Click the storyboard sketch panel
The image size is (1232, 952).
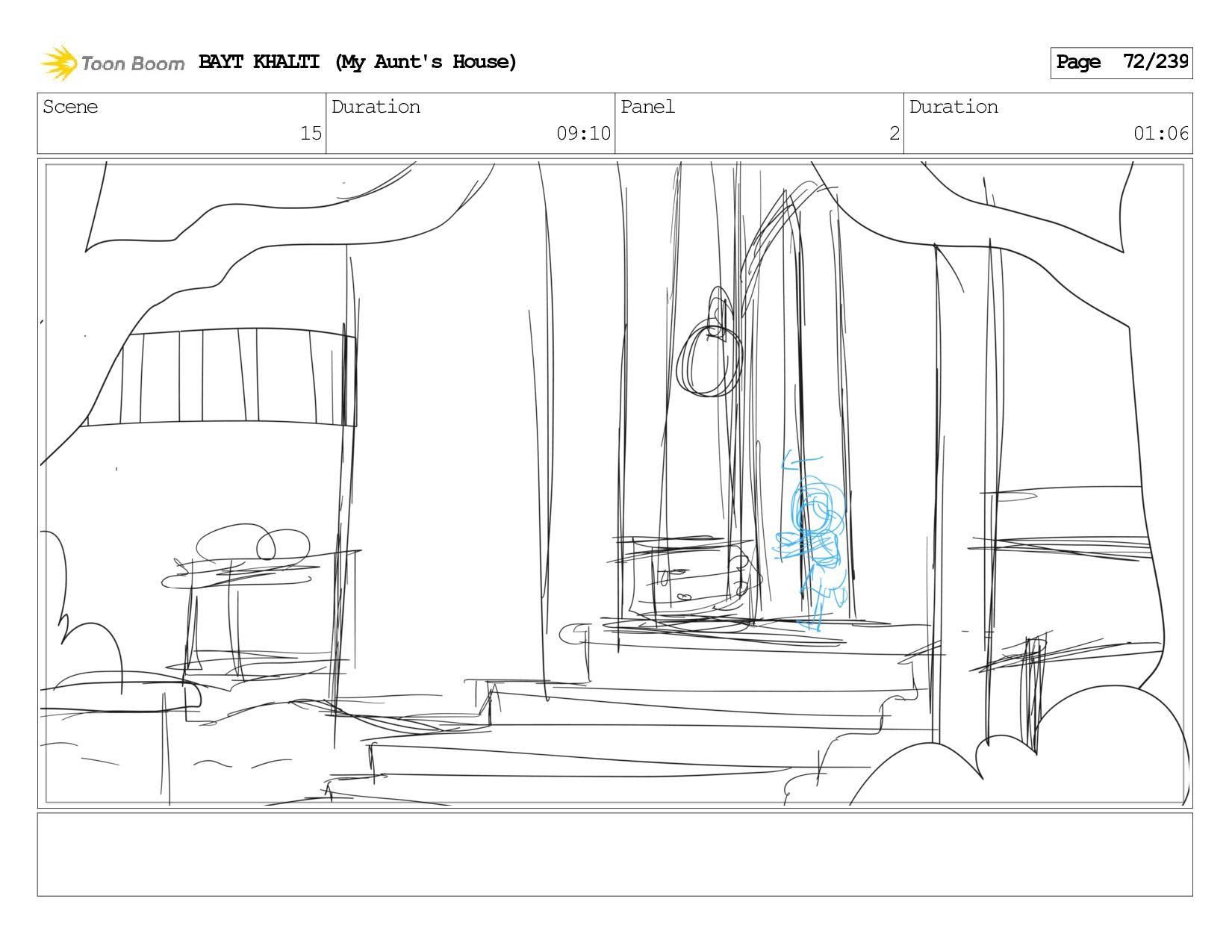click(x=615, y=483)
